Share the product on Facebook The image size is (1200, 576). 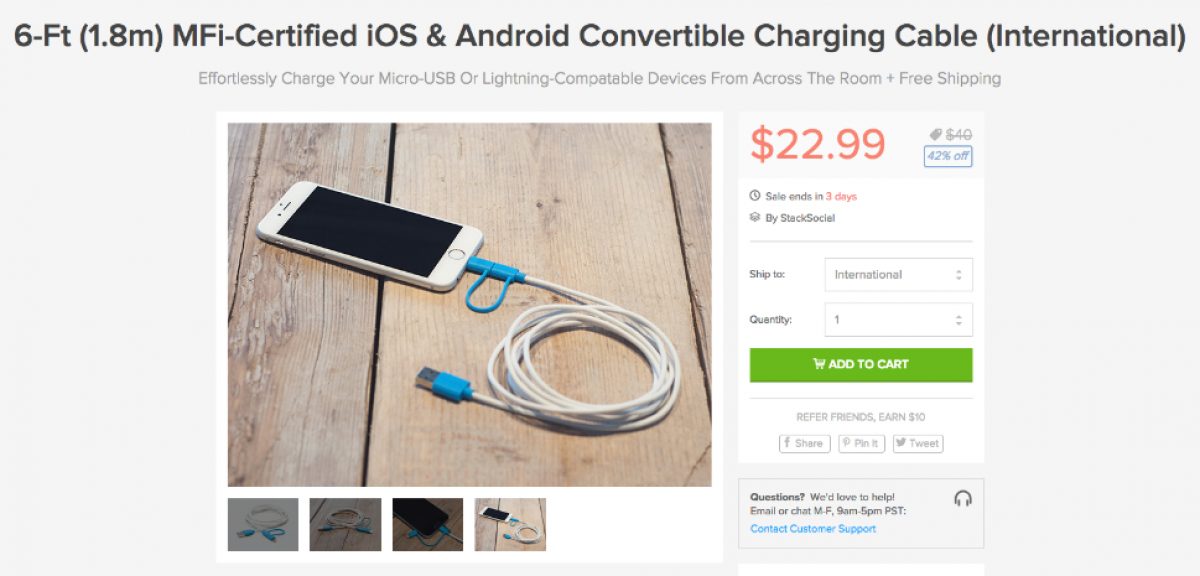click(804, 443)
